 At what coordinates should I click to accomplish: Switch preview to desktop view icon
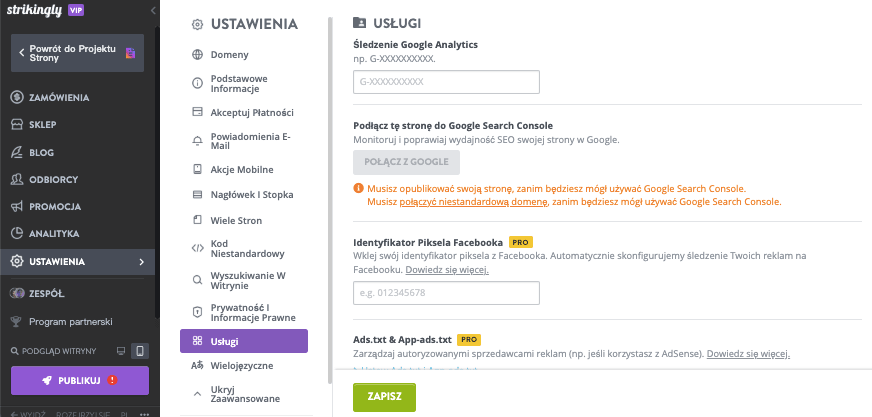tap(120, 351)
